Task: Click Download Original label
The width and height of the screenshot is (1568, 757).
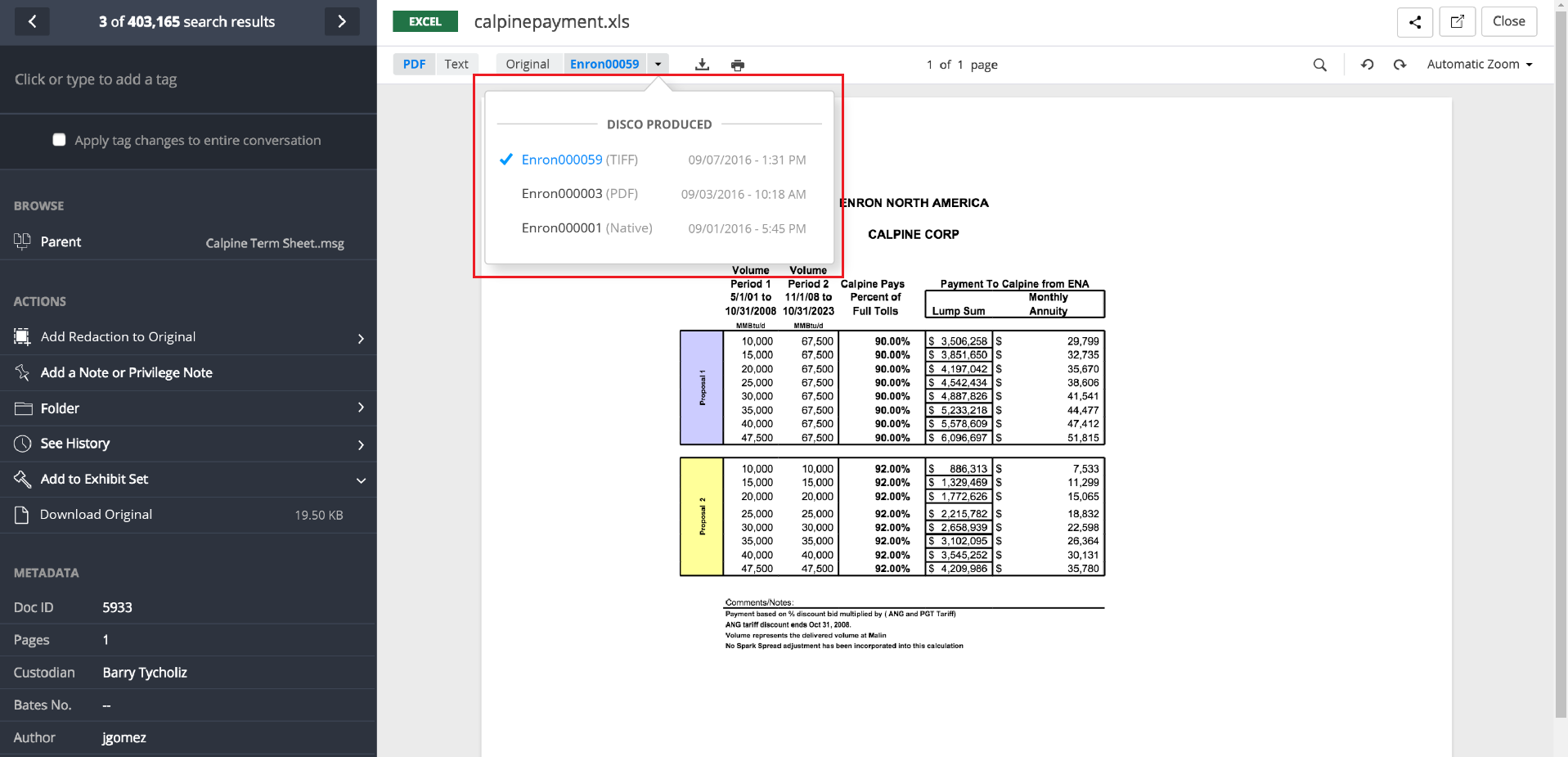Action: click(96, 514)
